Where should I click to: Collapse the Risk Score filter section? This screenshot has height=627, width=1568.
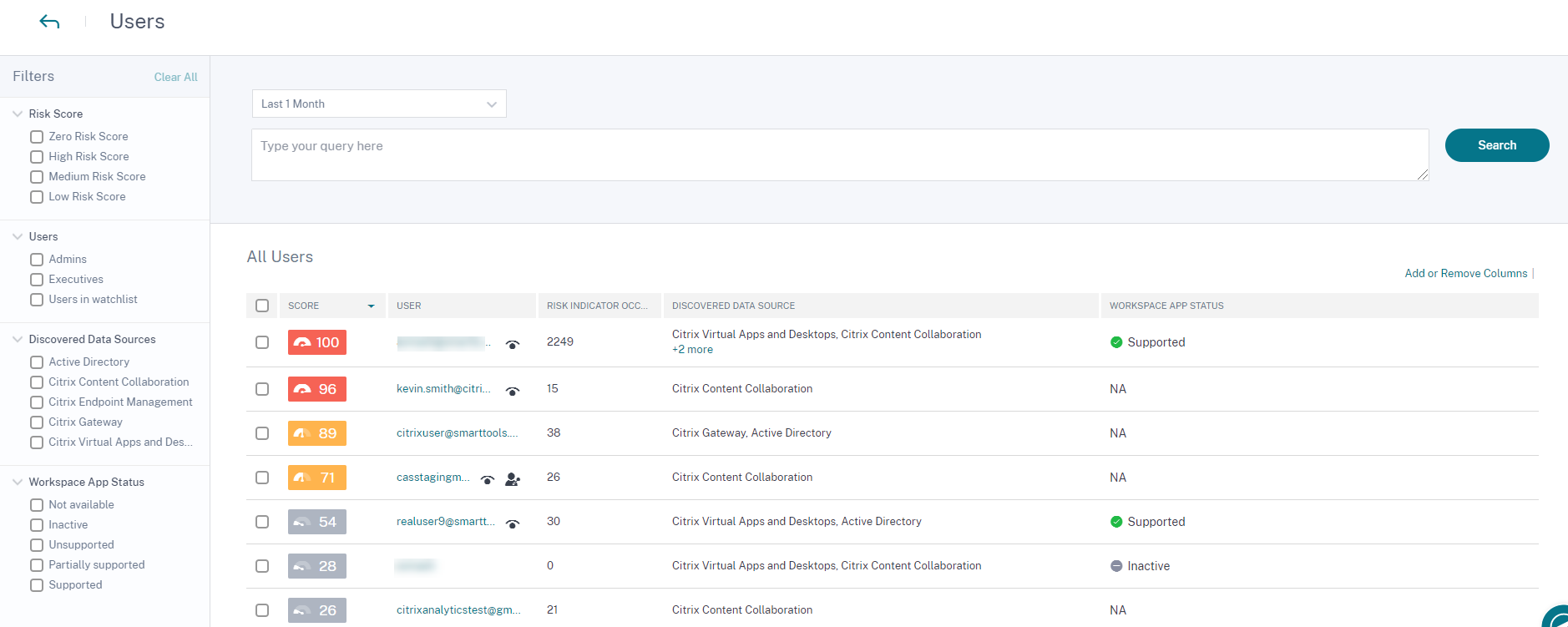point(18,114)
